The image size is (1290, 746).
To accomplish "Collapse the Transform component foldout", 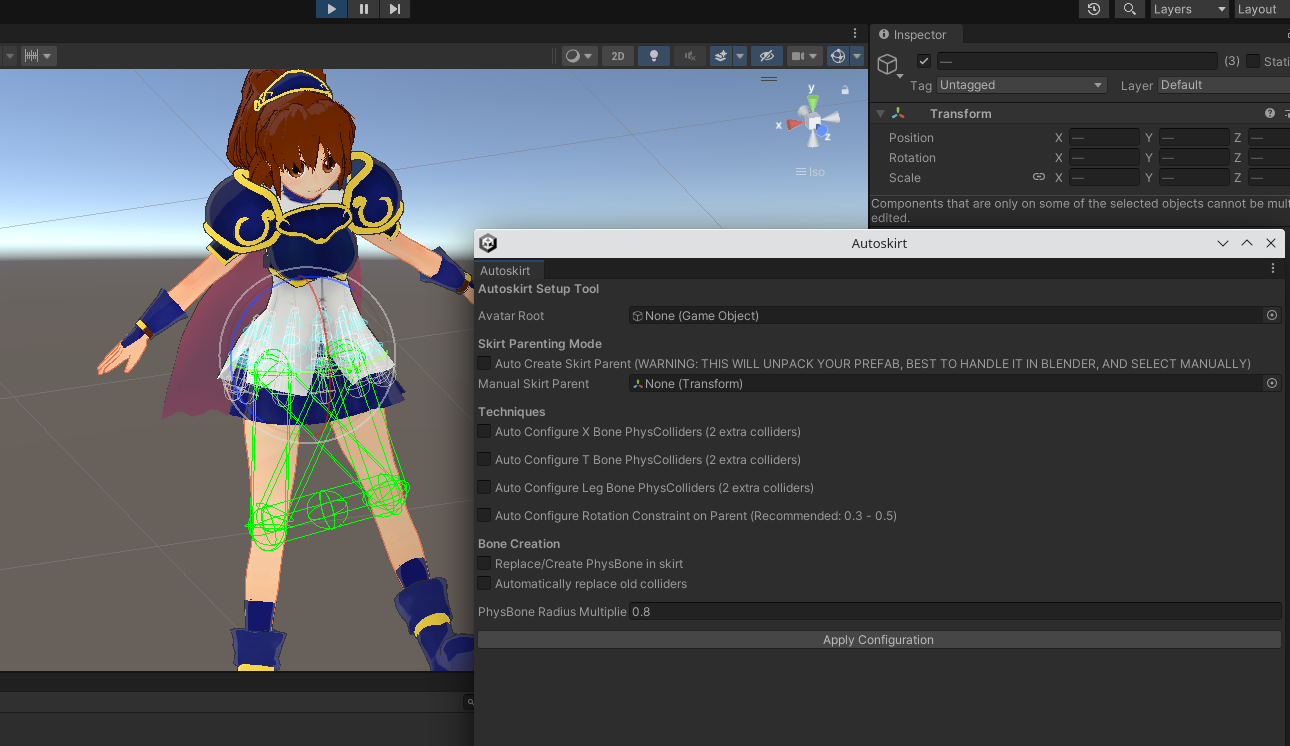I will [880, 114].
